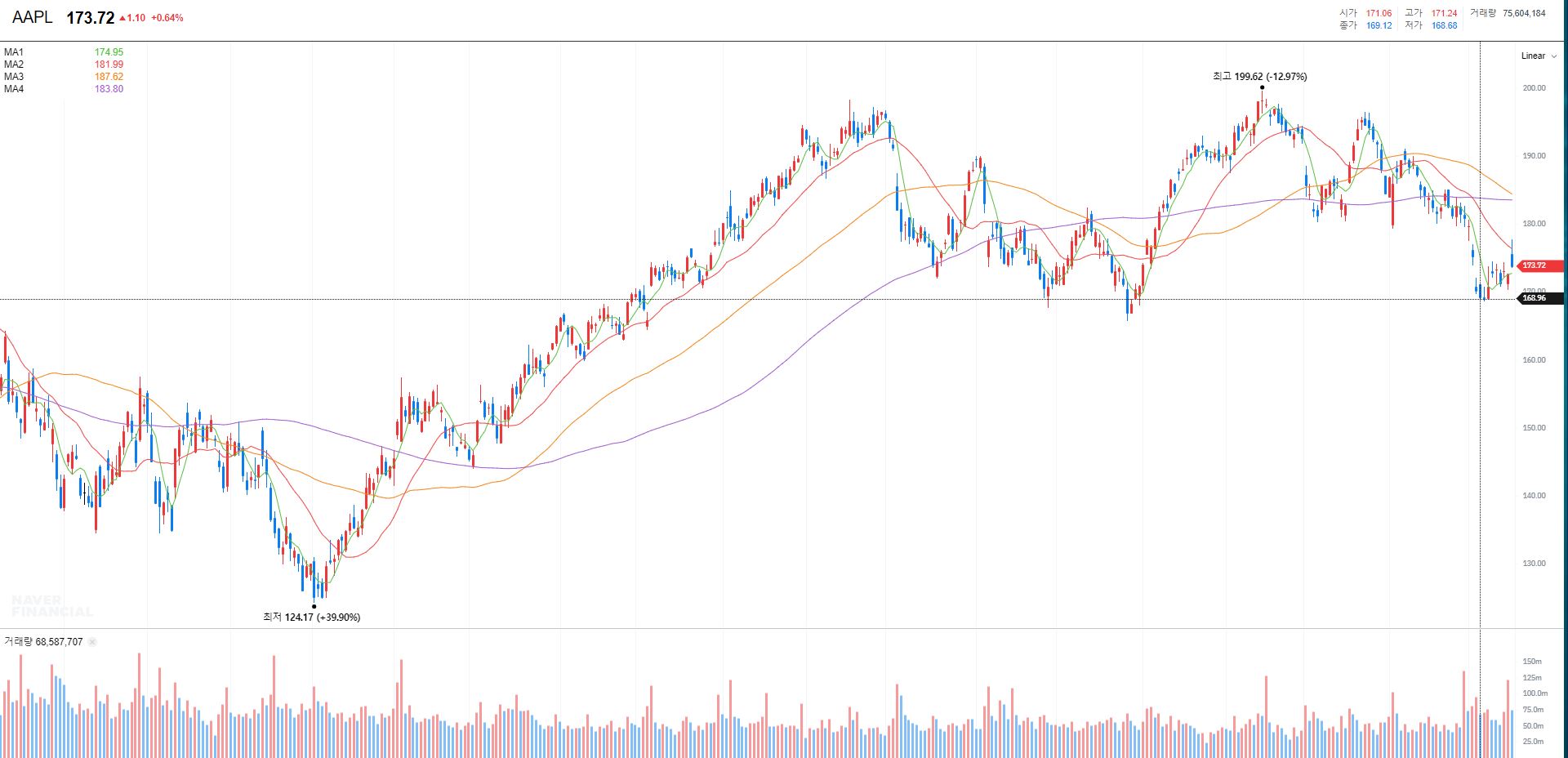The height and width of the screenshot is (758, 1568).
Task: Click the 150.00 price axis label
Action: tap(1535, 428)
